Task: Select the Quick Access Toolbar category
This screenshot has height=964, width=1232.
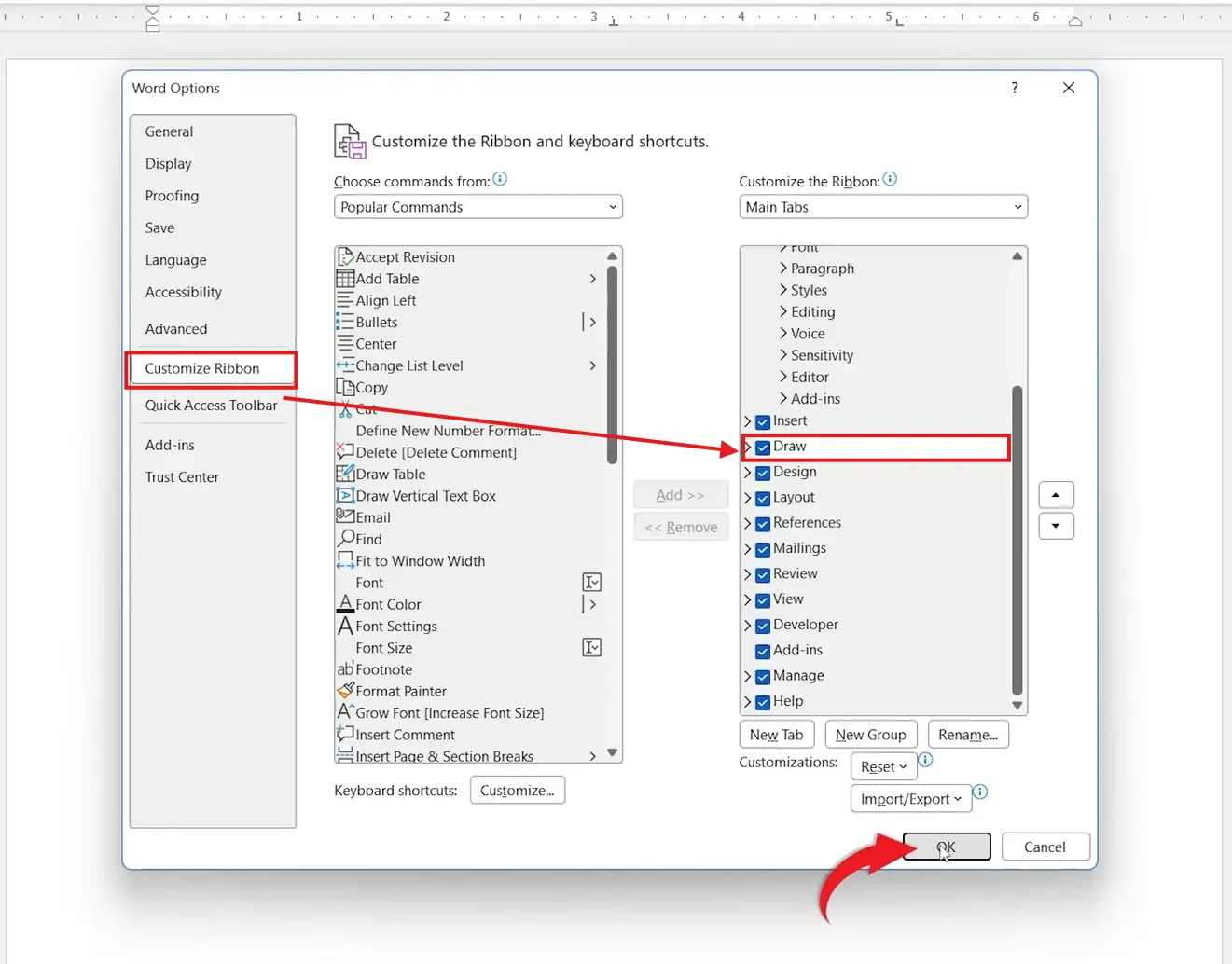Action: tap(211, 405)
